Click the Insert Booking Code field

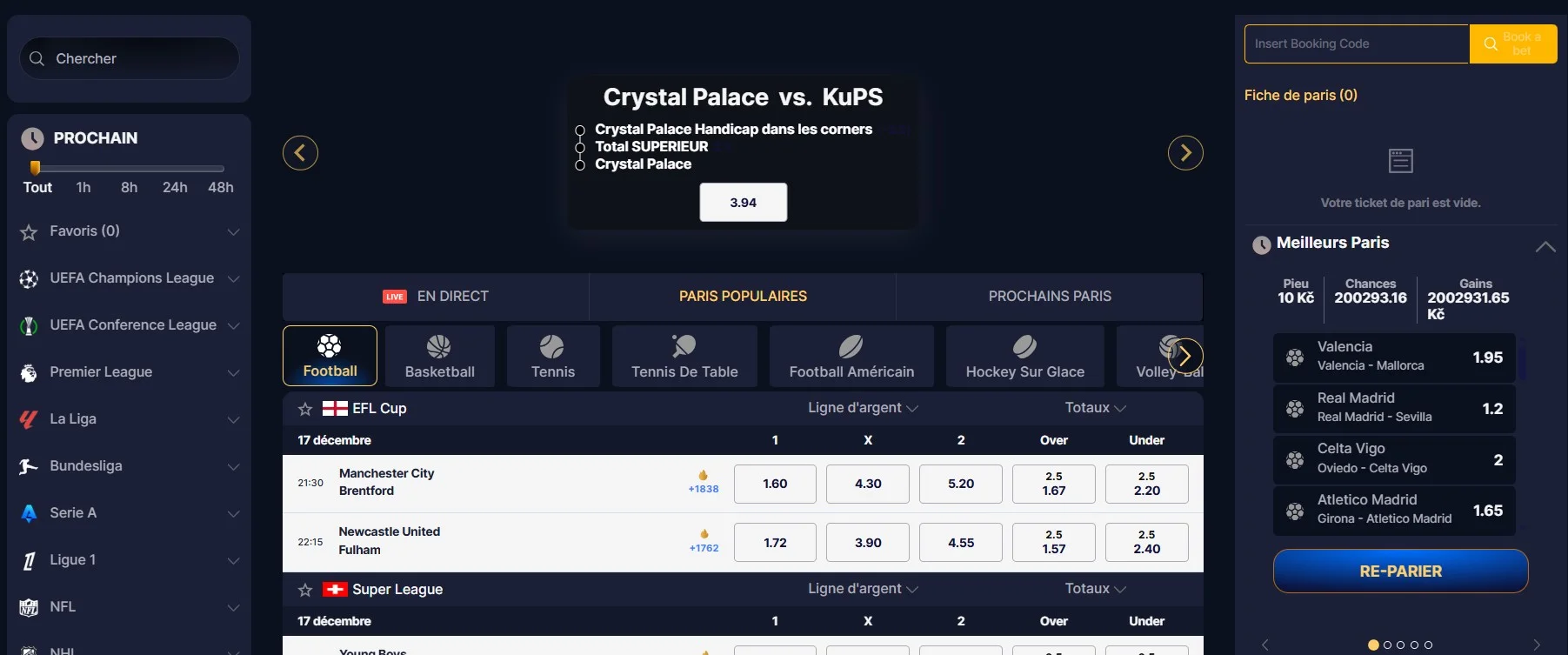1356,43
